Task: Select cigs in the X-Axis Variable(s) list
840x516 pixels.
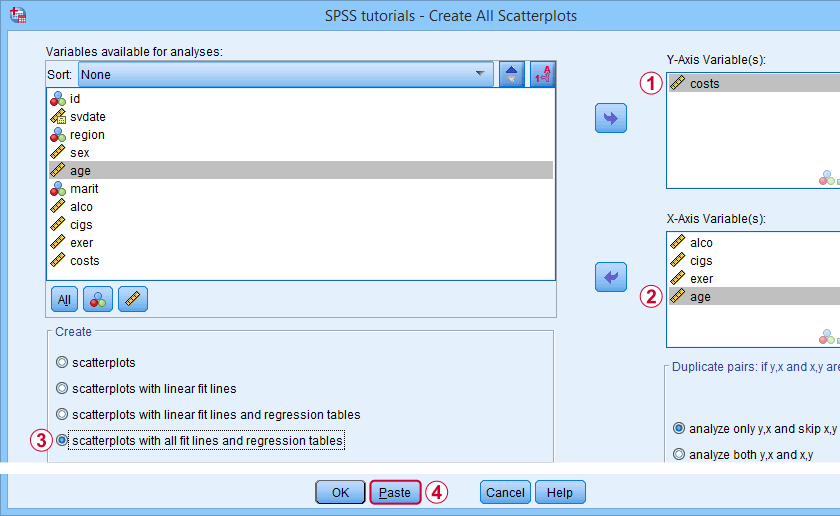Action: (x=754, y=260)
